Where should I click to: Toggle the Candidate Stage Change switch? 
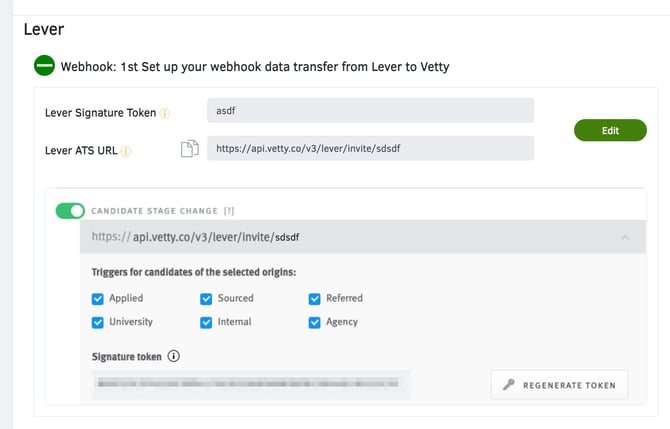tap(70, 211)
